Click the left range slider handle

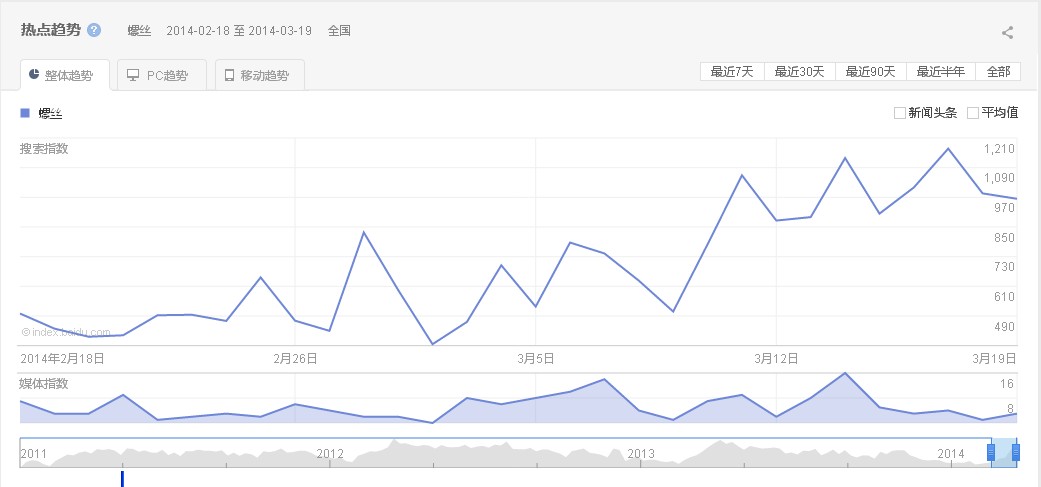991,452
